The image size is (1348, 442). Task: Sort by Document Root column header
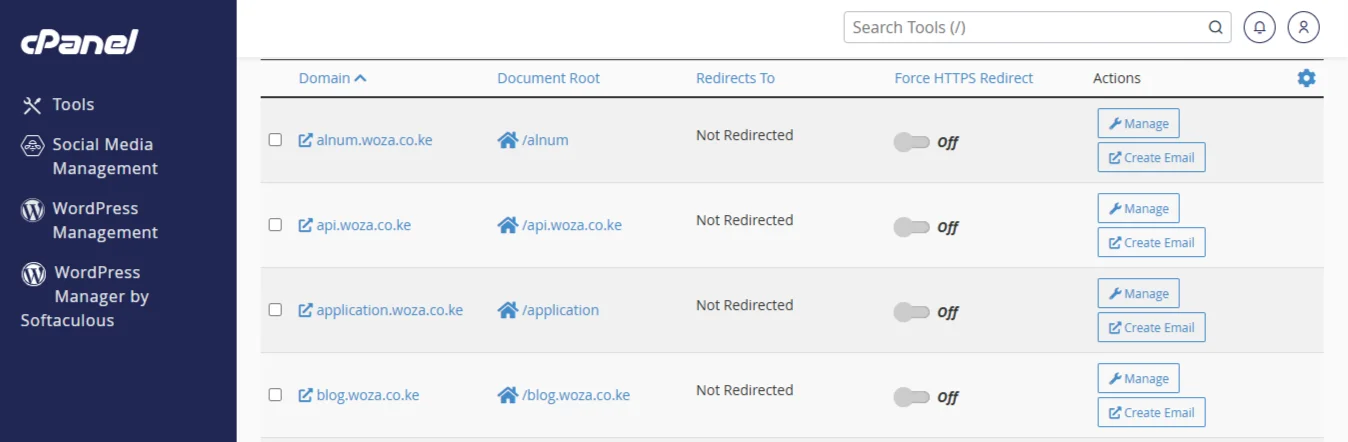coord(548,78)
